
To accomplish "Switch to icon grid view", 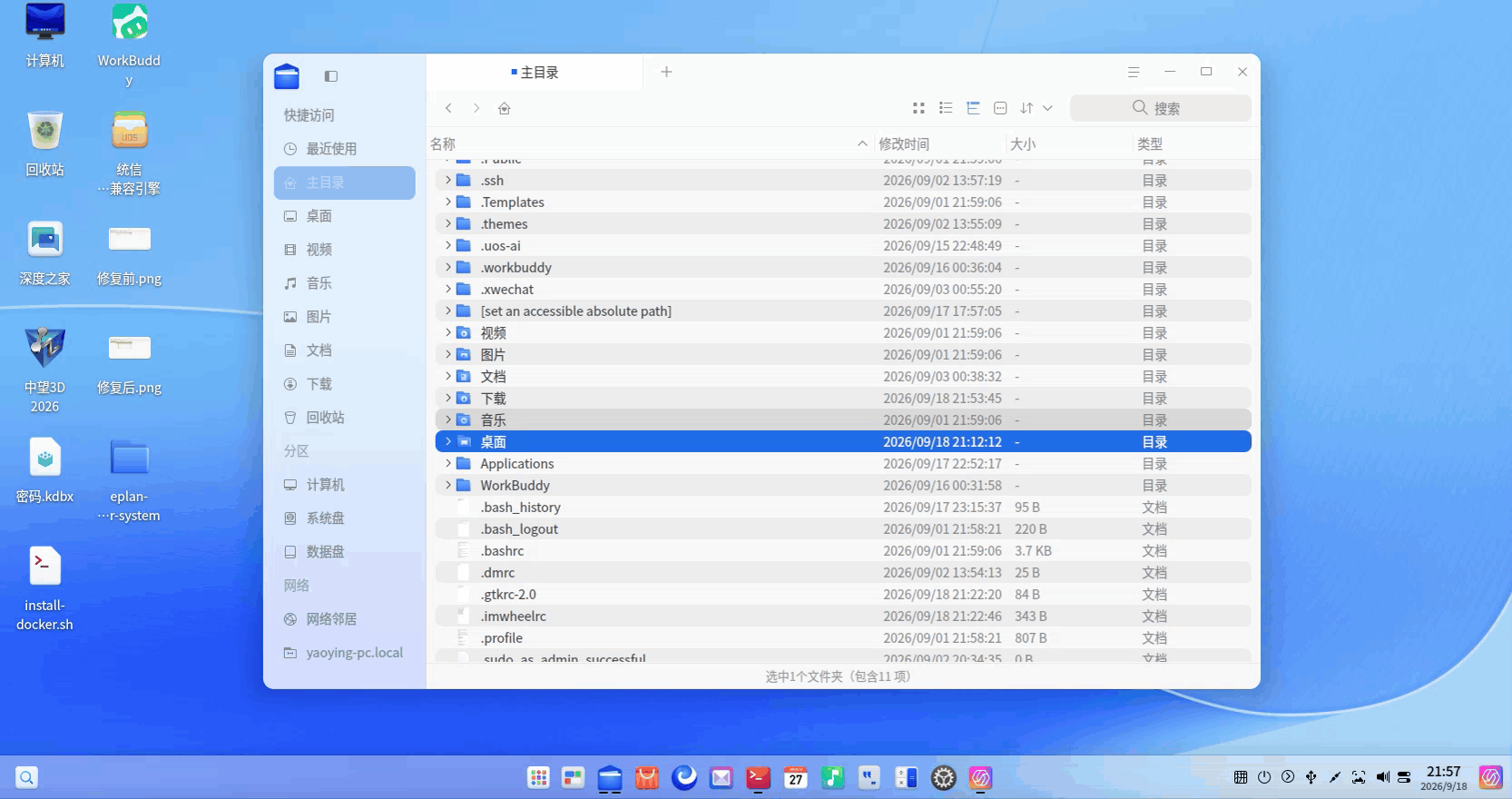I will pyautogui.click(x=918, y=108).
